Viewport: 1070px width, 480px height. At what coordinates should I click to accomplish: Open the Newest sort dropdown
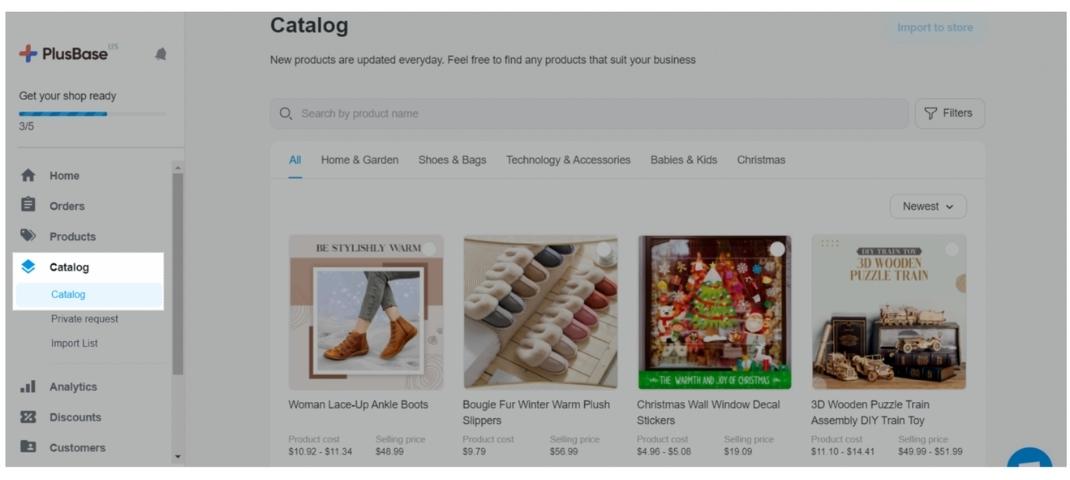(x=928, y=207)
